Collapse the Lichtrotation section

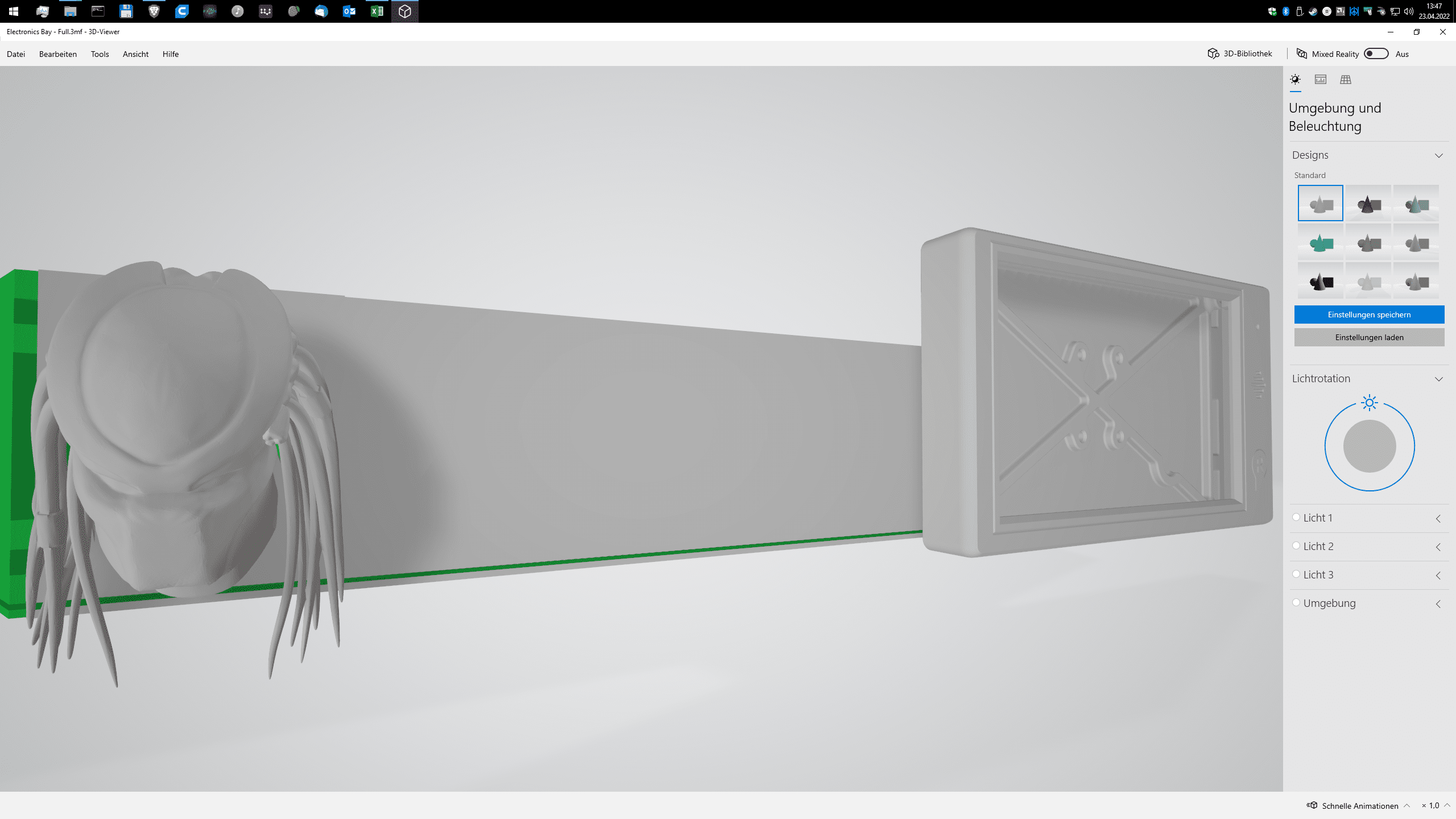[x=1438, y=379]
